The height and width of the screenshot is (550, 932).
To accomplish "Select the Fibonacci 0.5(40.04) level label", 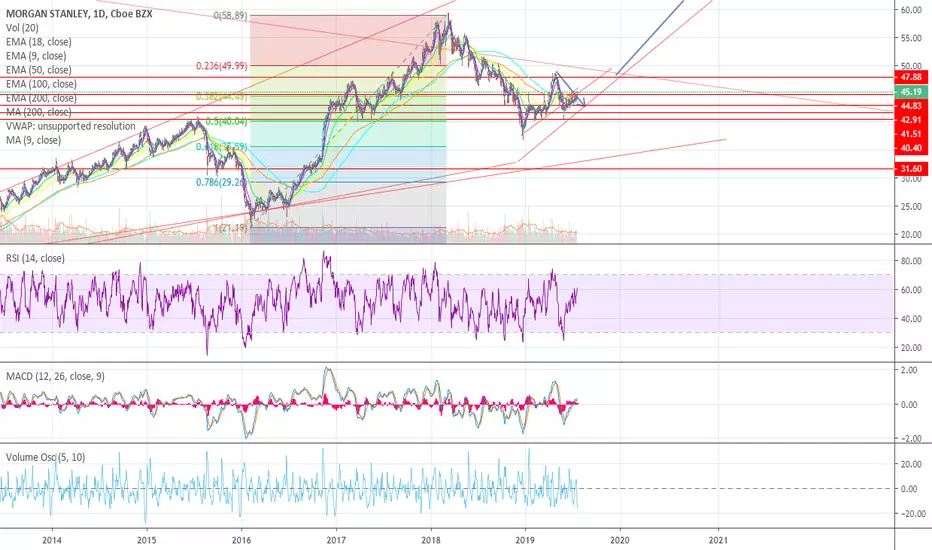I will (226, 121).
